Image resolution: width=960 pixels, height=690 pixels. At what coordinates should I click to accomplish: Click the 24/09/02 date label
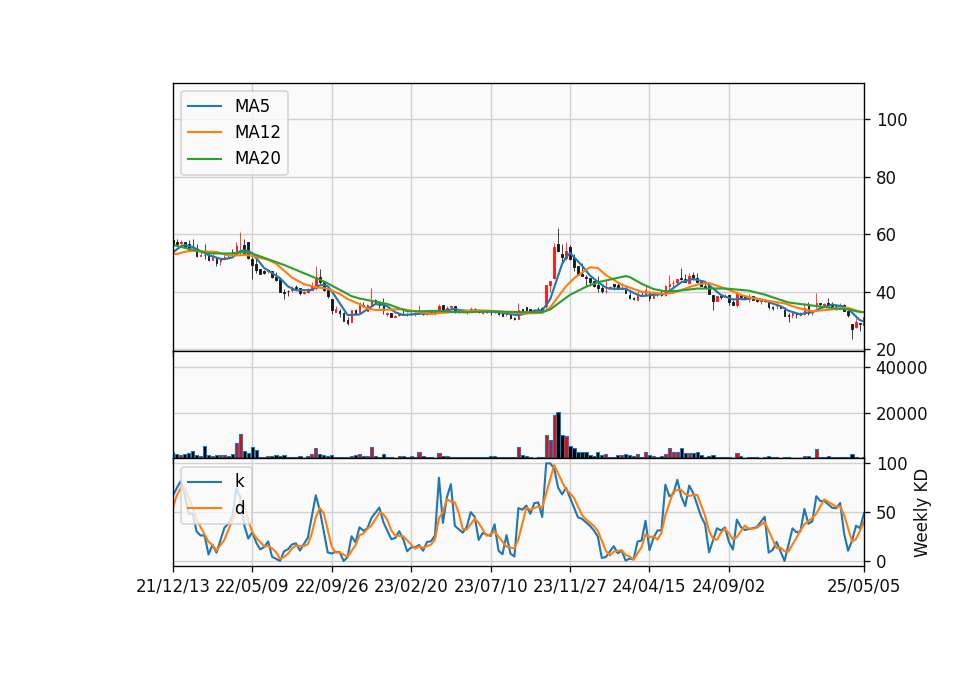pos(729,586)
